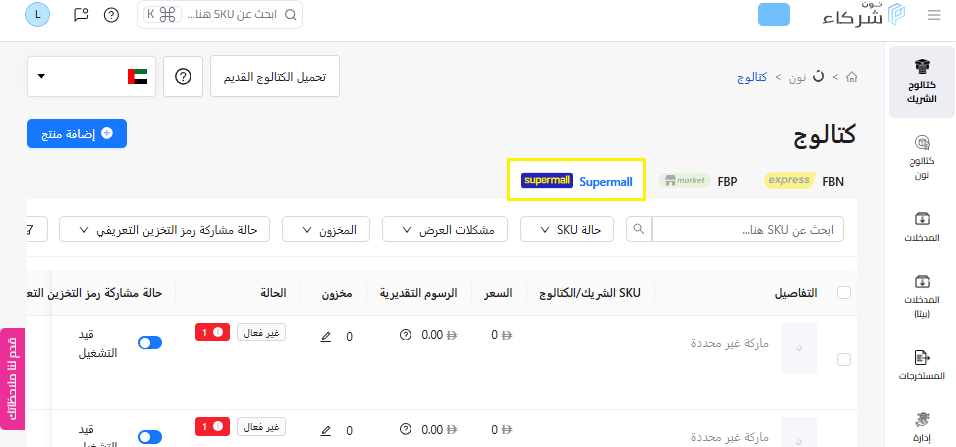The height and width of the screenshot is (447, 956).
Task: Click the التفاصيل column header
Action: pyautogui.click(x=796, y=293)
